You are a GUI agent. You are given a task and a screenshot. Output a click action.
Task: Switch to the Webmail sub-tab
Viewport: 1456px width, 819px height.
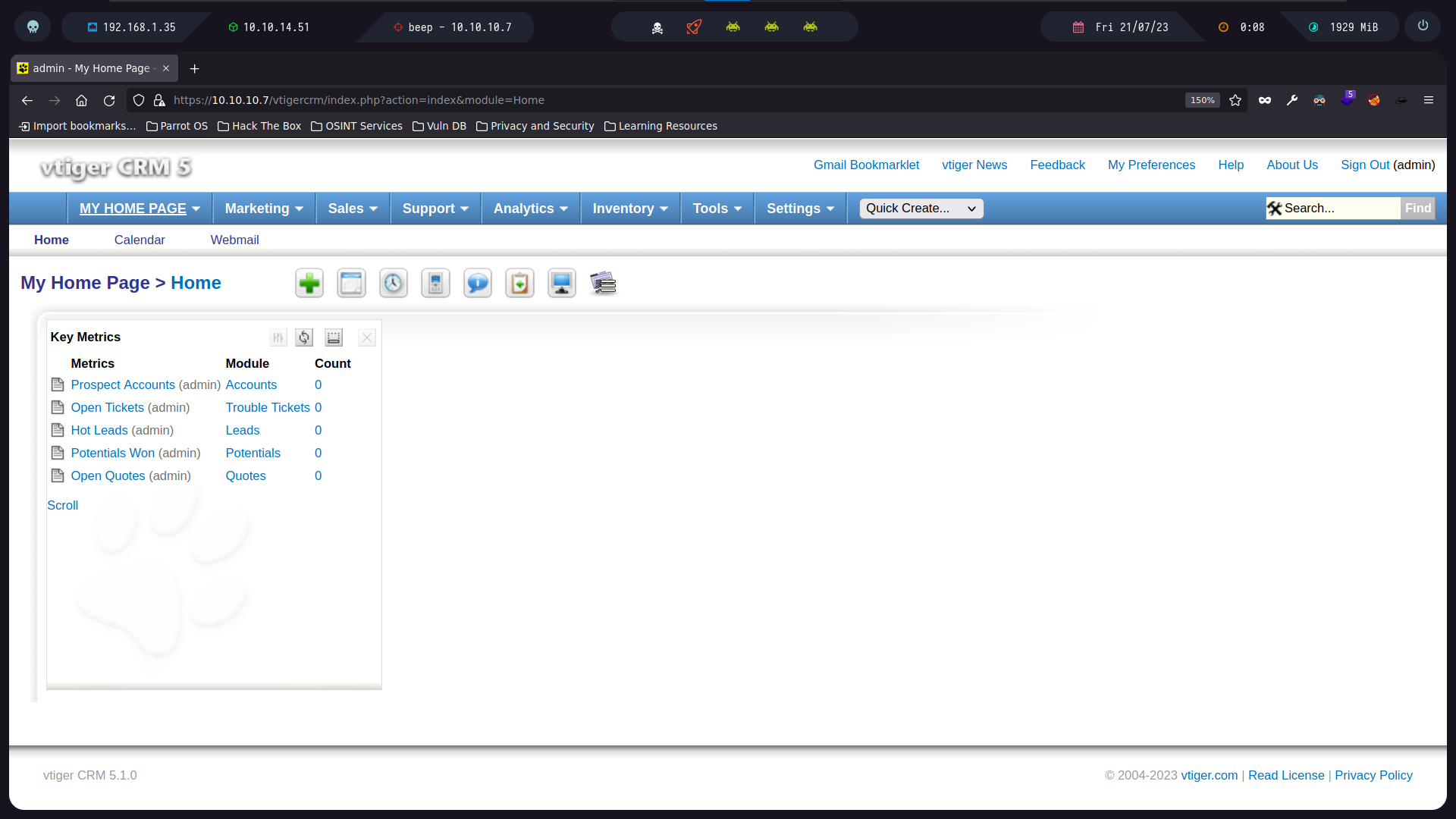click(x=234, y=240)
